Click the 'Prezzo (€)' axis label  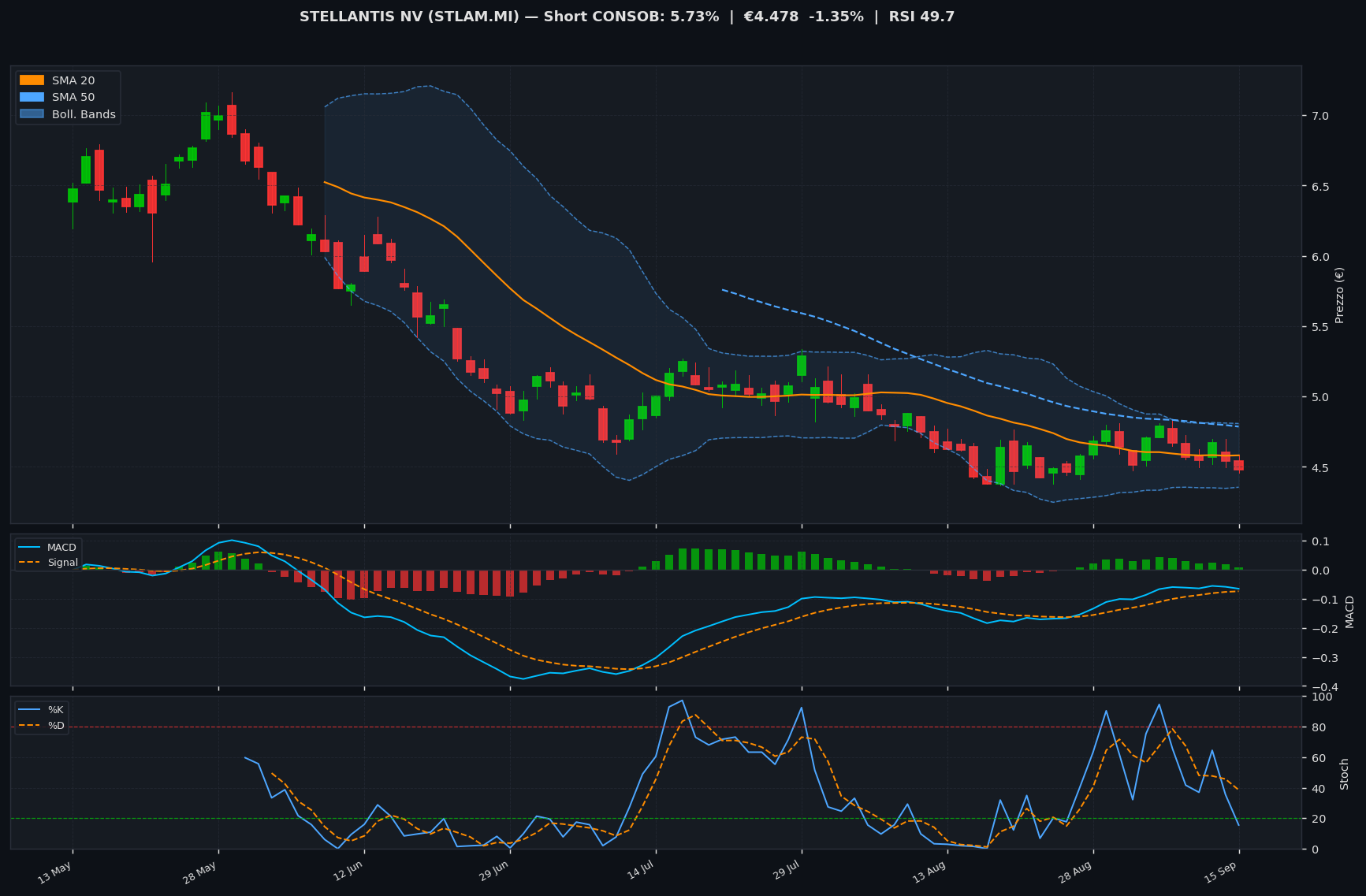point(1339,295)
